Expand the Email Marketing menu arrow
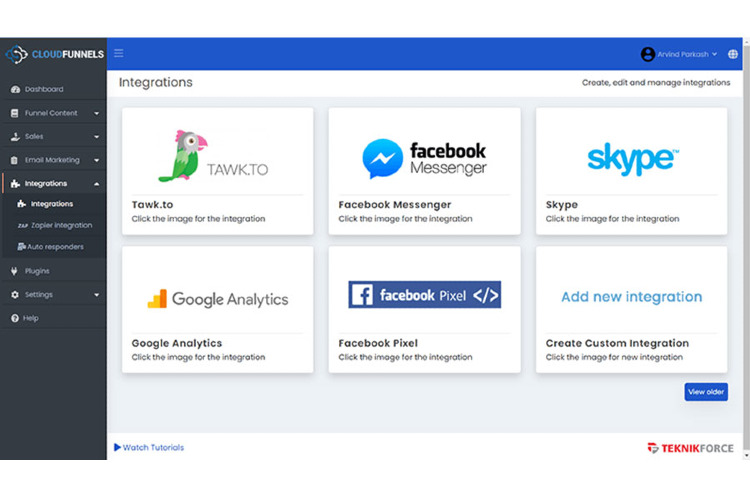 point(97,160)
